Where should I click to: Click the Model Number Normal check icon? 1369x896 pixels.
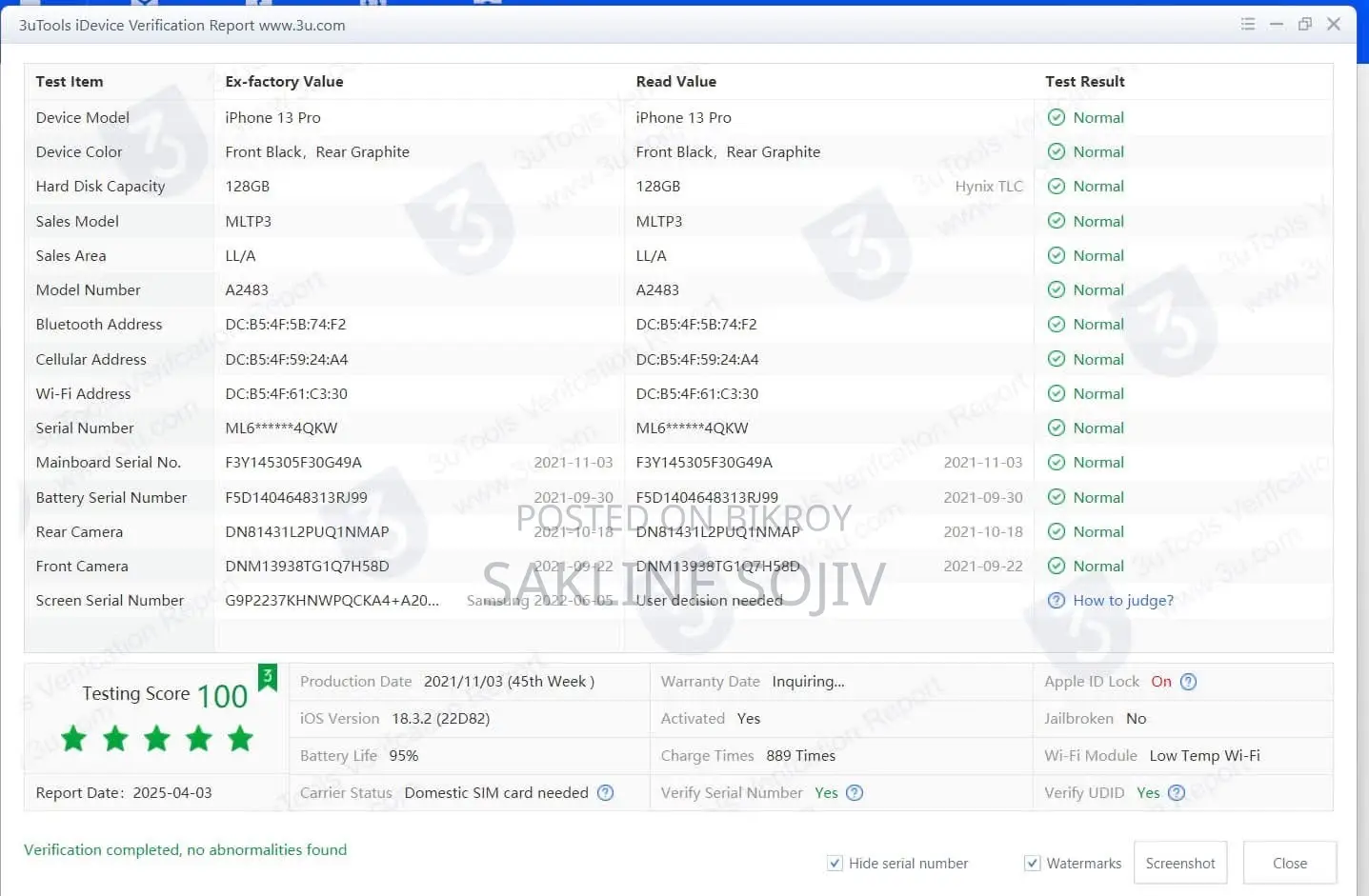point(1056,289)
